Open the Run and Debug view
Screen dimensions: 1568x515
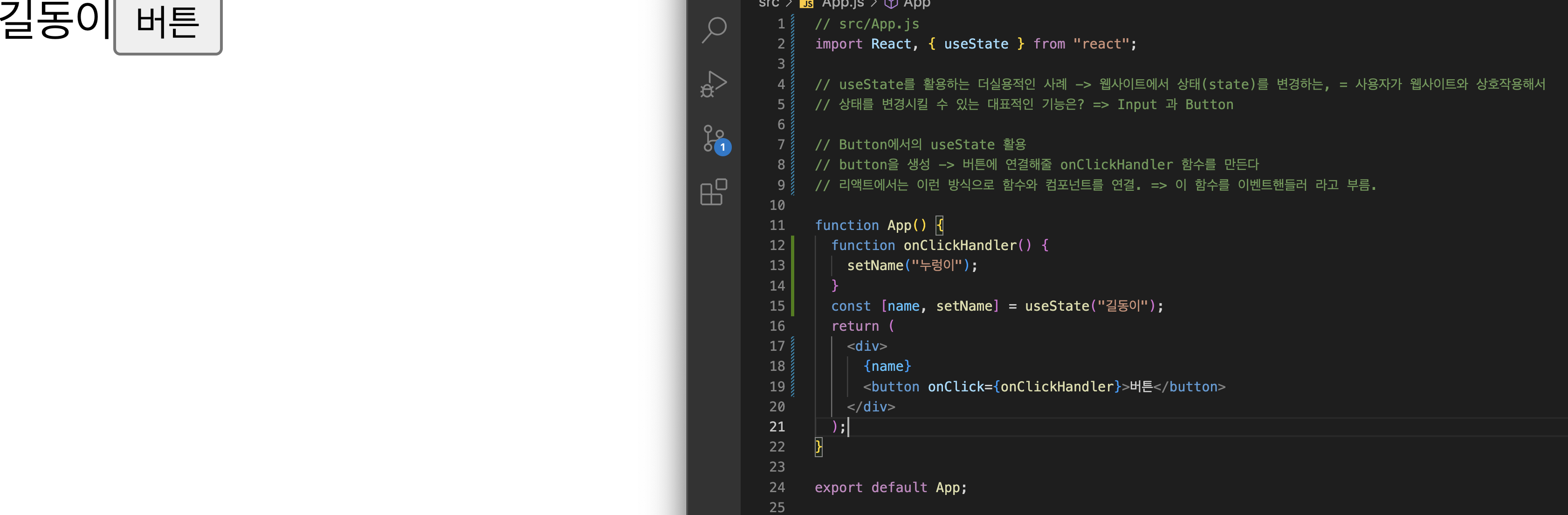[714, 84]
